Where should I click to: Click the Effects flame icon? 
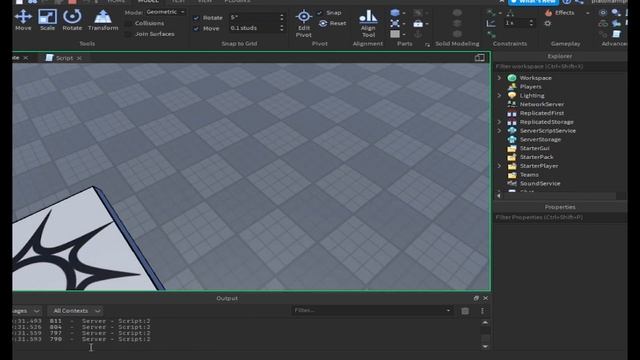coord(549,13)
